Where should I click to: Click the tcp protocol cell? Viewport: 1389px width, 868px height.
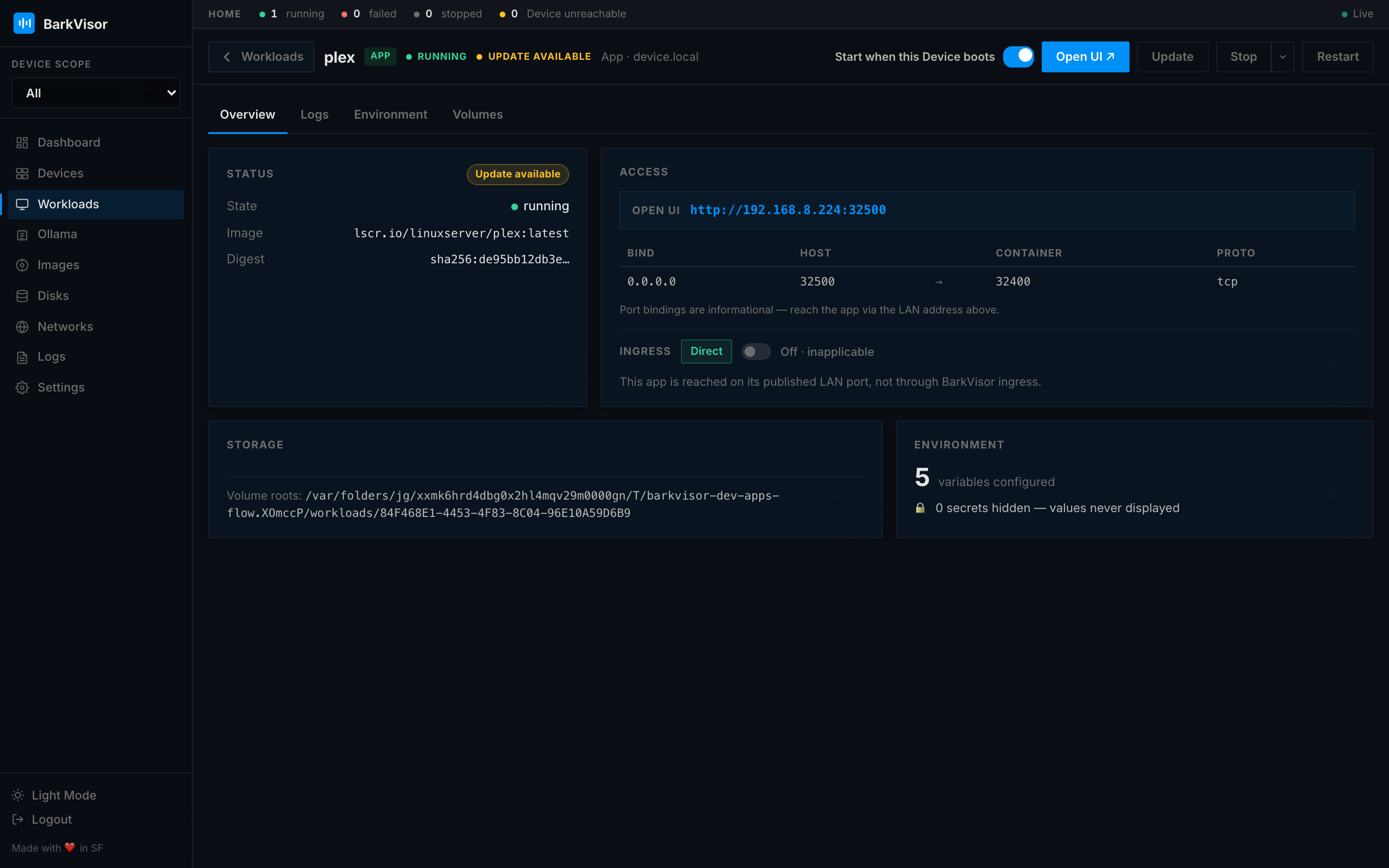point(1227,281)
